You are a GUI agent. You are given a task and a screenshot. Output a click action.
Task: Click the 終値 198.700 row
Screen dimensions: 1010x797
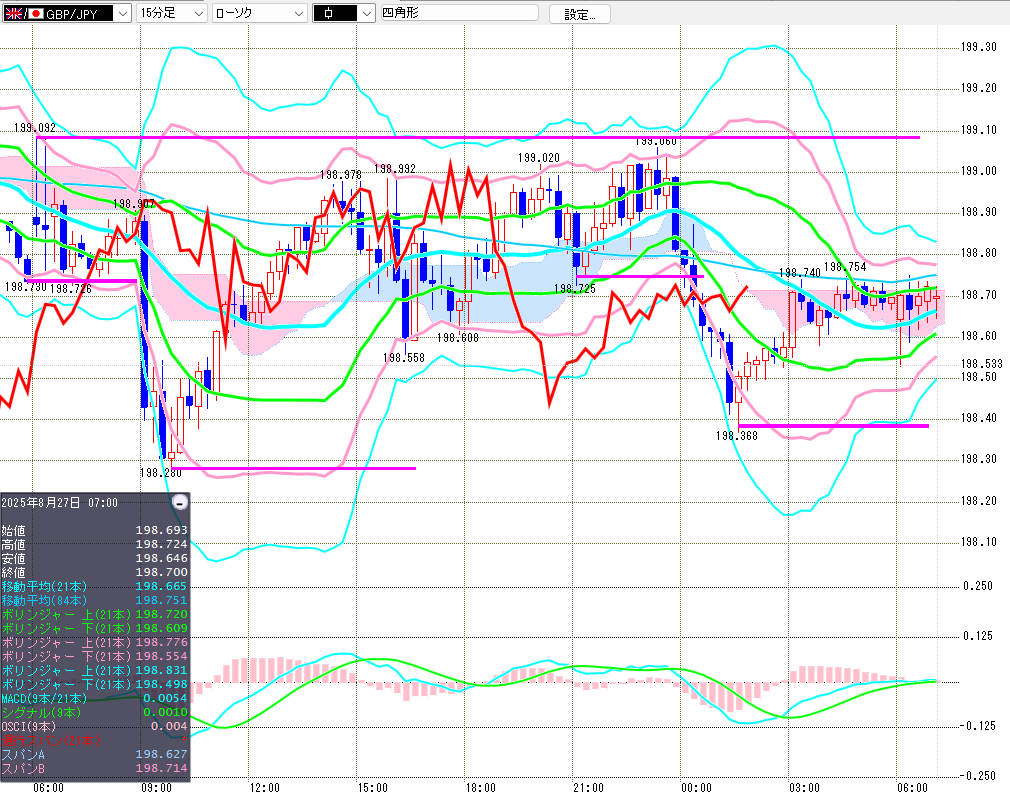click(95, 572)
